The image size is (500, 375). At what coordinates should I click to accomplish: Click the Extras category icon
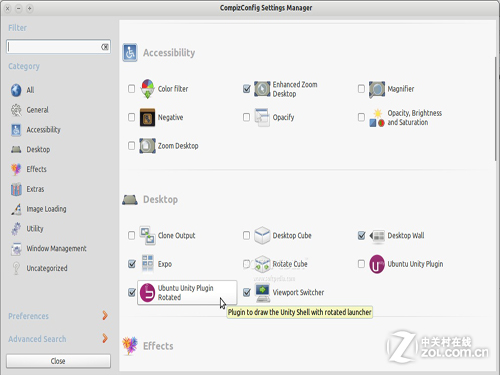tap(16, 189)
